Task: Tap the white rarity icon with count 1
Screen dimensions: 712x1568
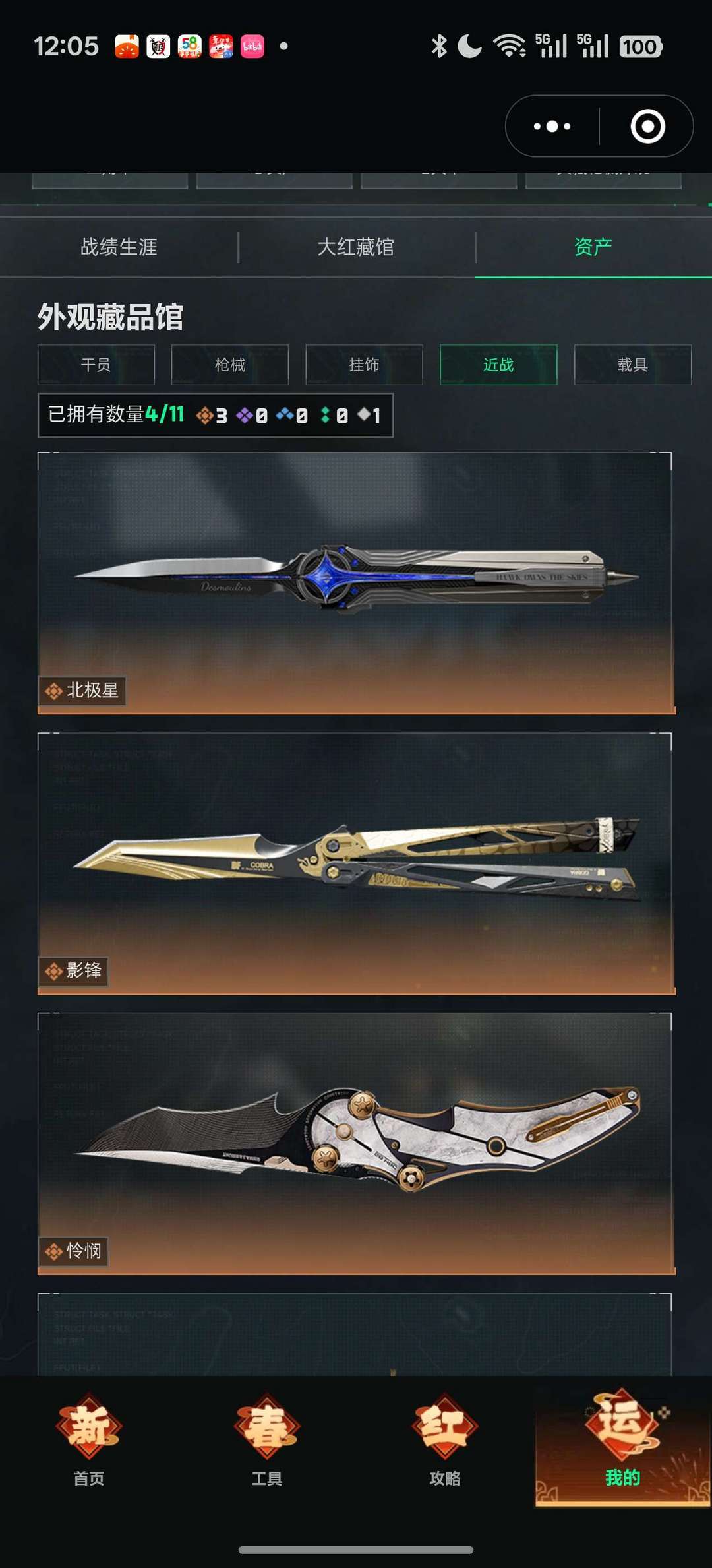Action: pos(364,414)
